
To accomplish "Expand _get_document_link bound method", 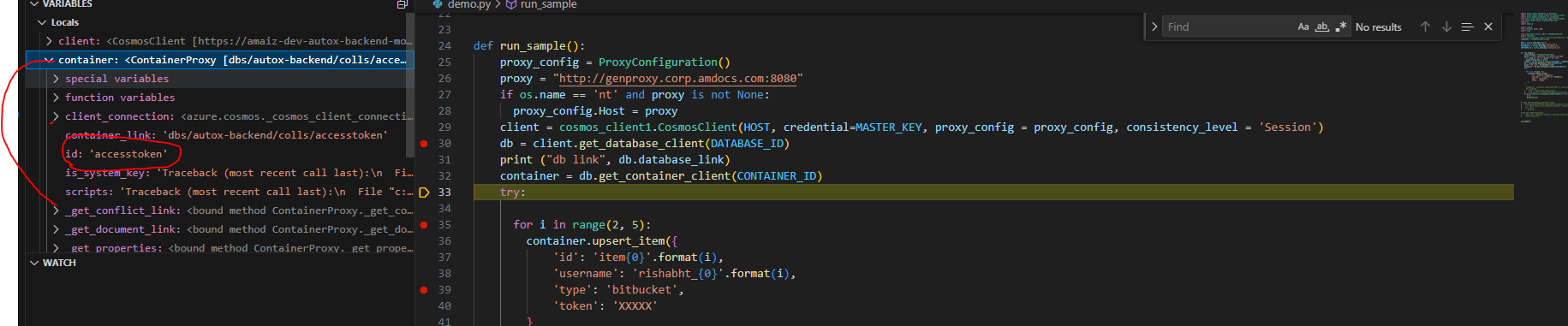I will 56,229.
